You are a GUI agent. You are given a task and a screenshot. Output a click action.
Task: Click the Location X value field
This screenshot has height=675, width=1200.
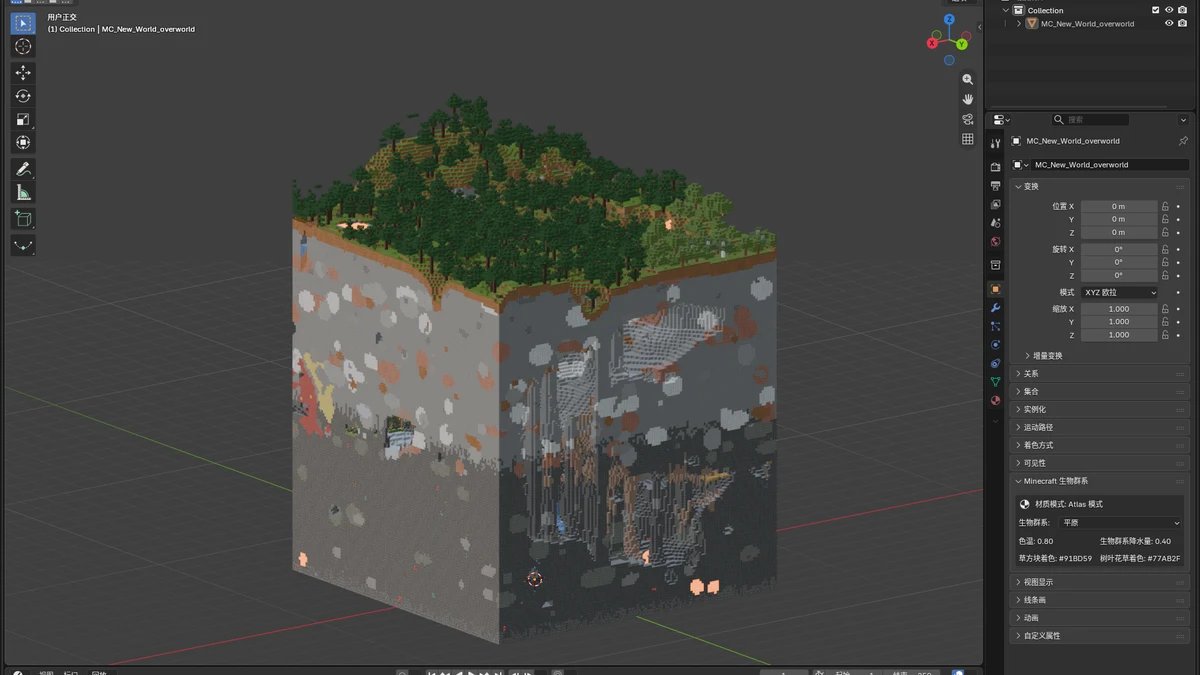(x=1119, y=206)
